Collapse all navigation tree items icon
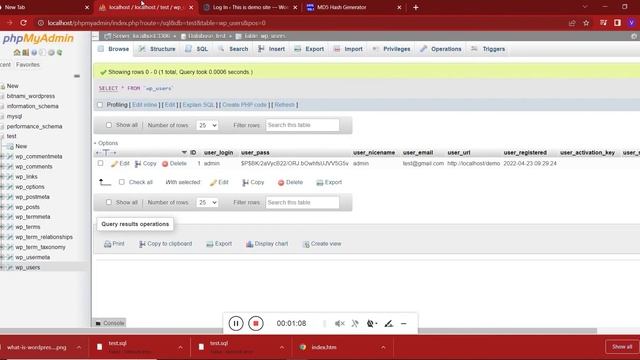 [x=77, y=76]
